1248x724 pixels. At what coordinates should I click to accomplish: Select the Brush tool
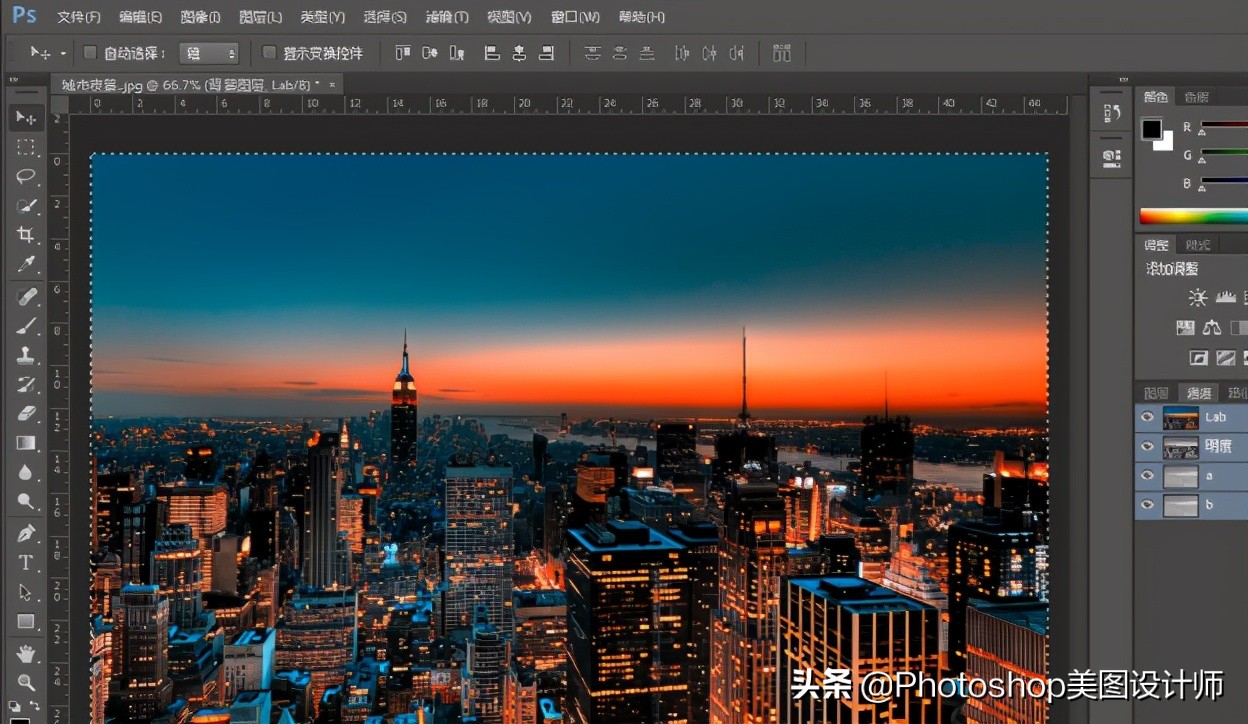25,325
